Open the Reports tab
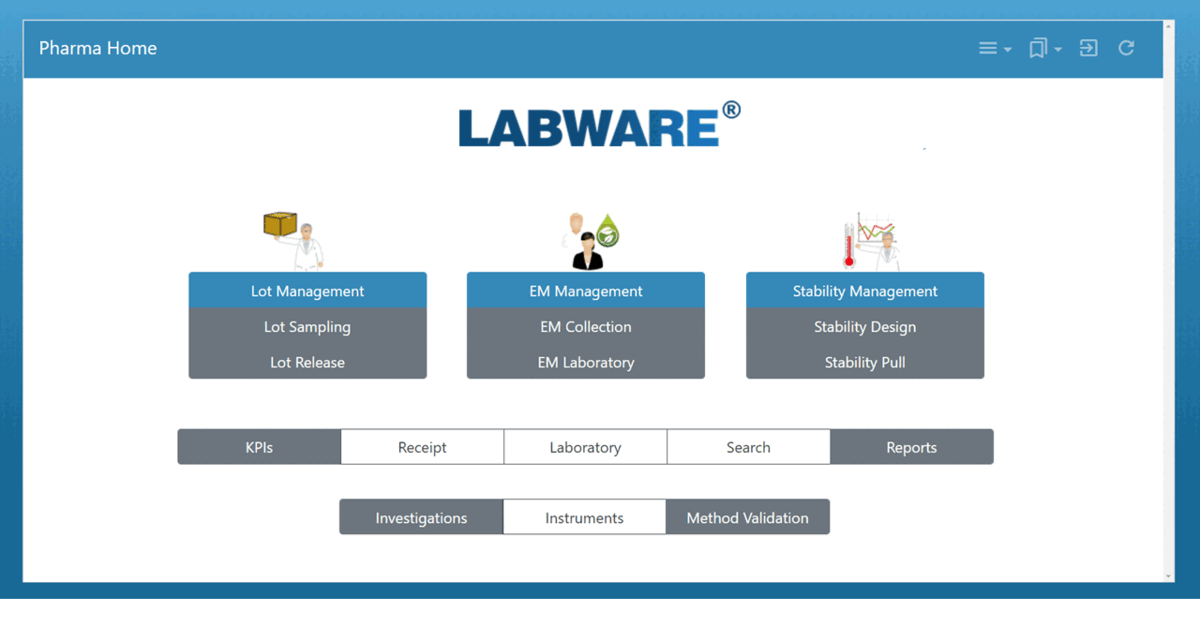The image size is (1200, 627). point(911,447)
